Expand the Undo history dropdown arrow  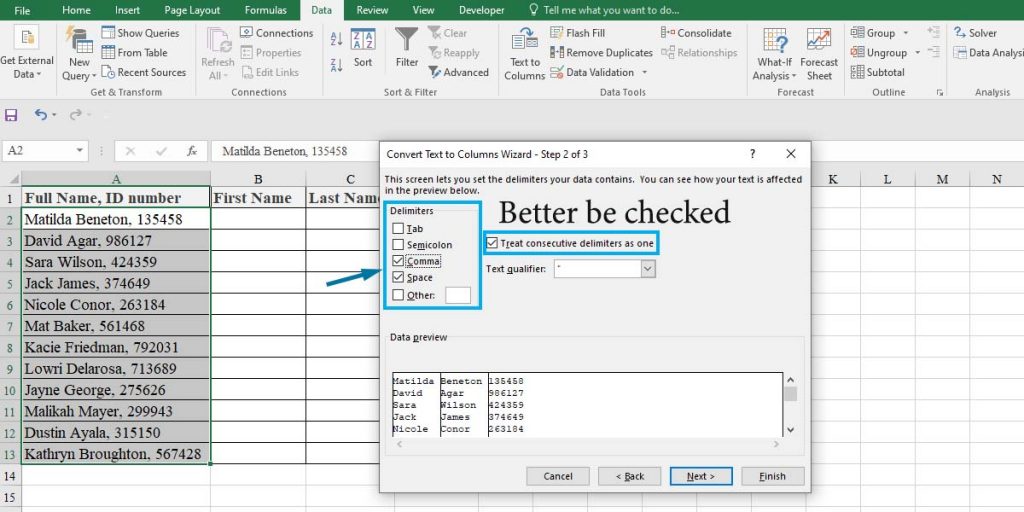tap(54, 115)
